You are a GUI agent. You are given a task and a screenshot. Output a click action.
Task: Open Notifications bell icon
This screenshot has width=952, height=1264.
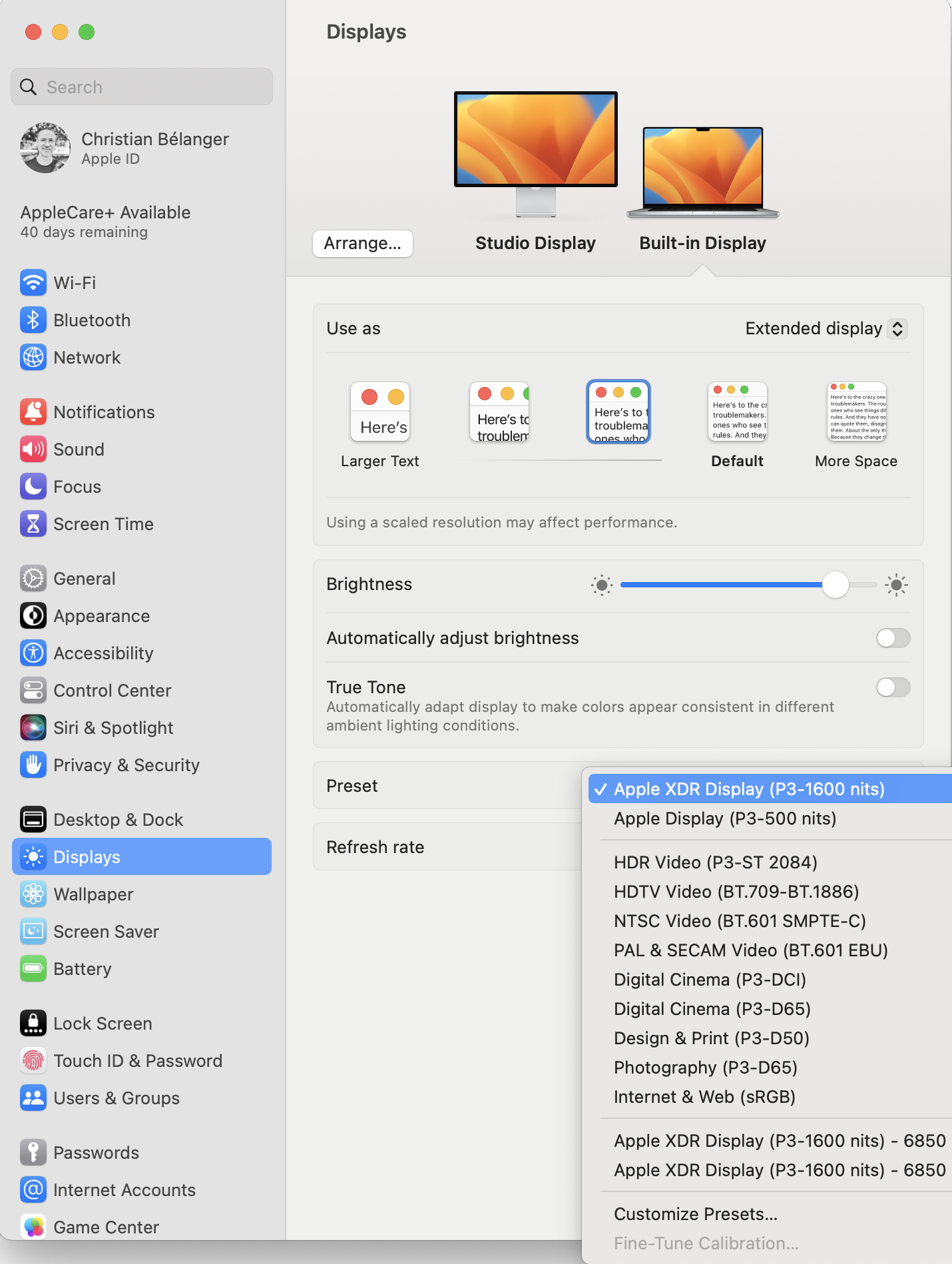[x=33, y=412]
